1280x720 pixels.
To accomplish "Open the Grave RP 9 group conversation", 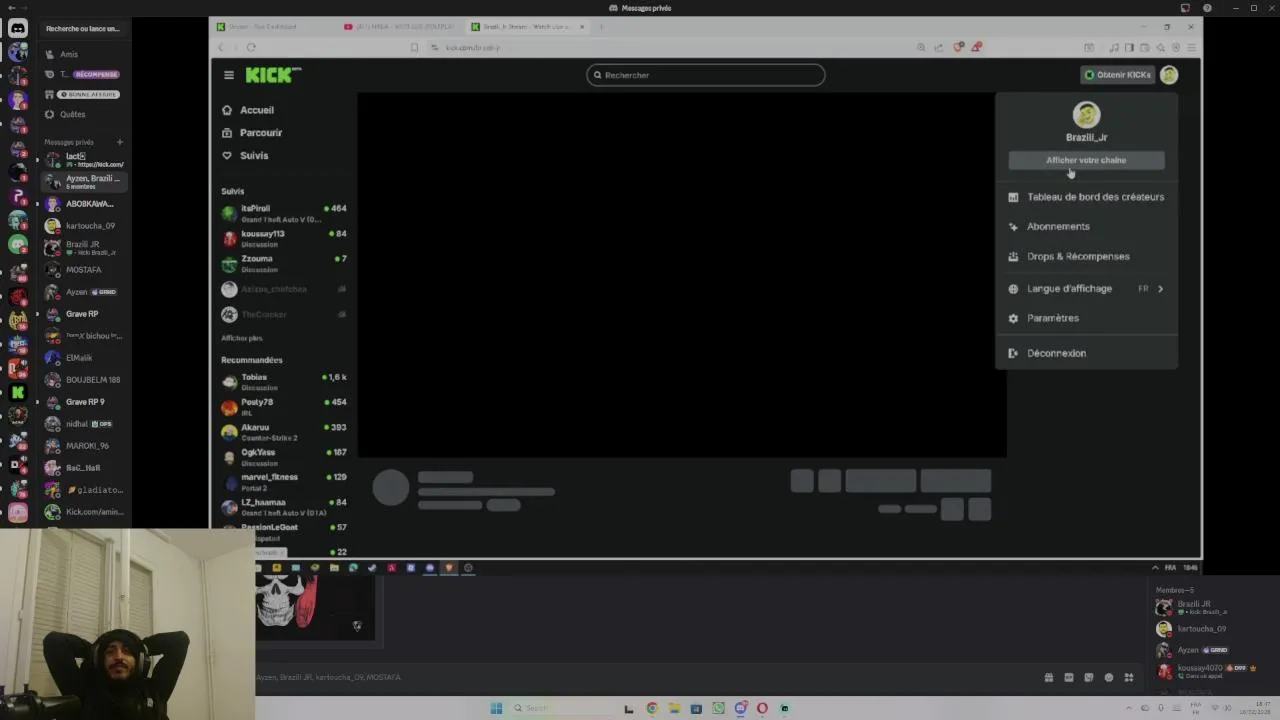I will 84,402.
